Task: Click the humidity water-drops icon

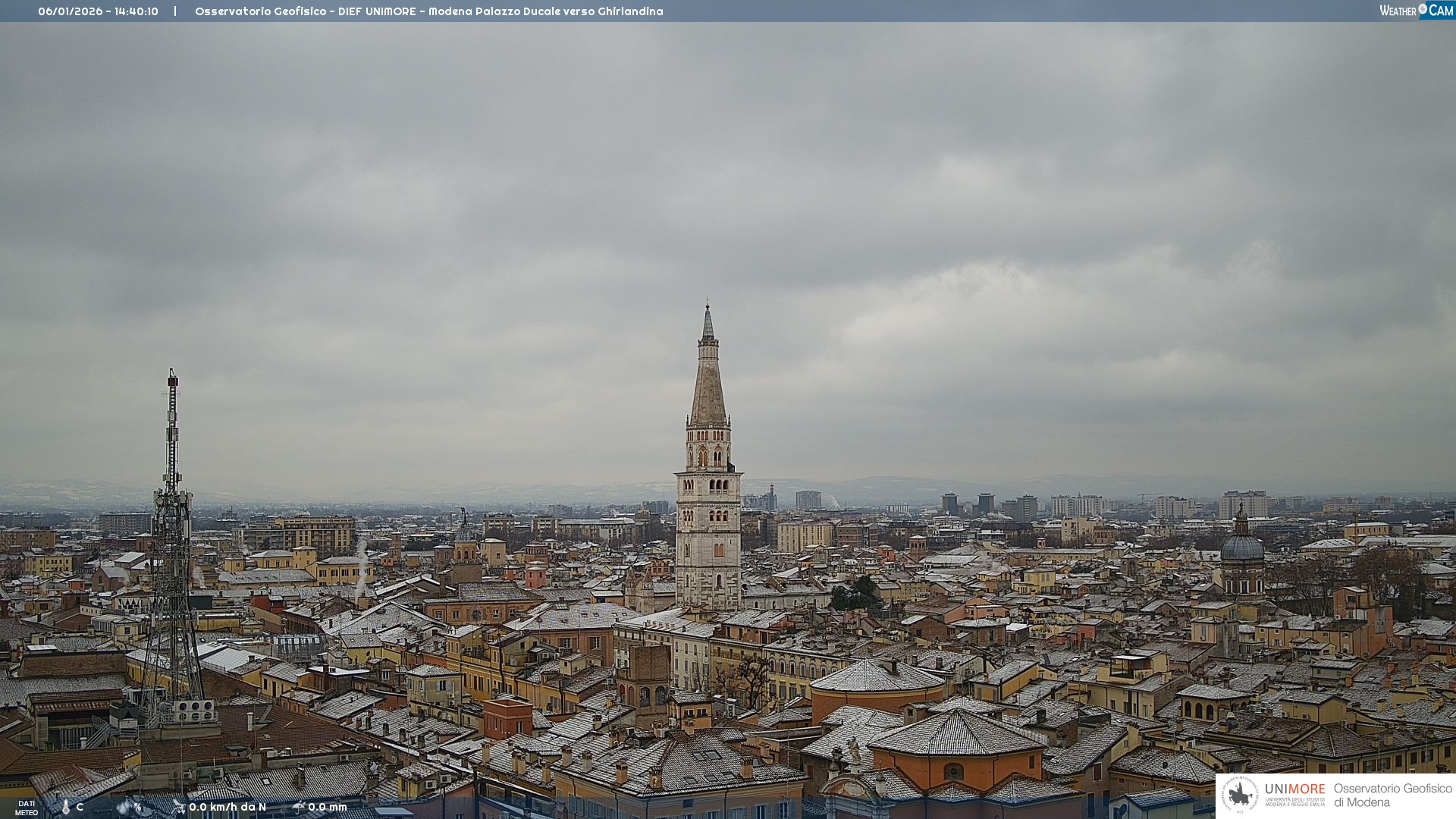Action: [x=124, y=808]
